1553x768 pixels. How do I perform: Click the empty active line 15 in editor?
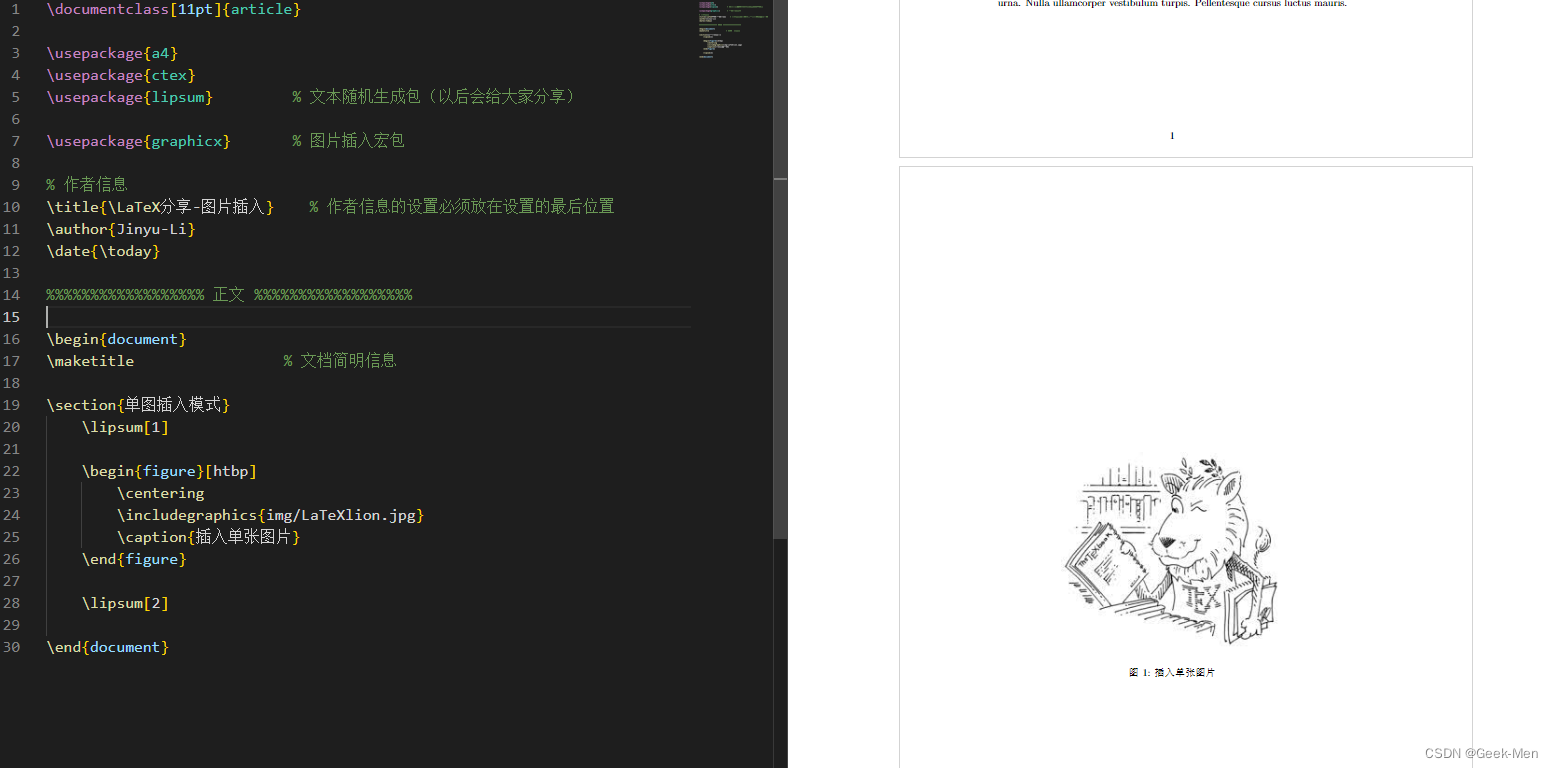coord(368,317)
